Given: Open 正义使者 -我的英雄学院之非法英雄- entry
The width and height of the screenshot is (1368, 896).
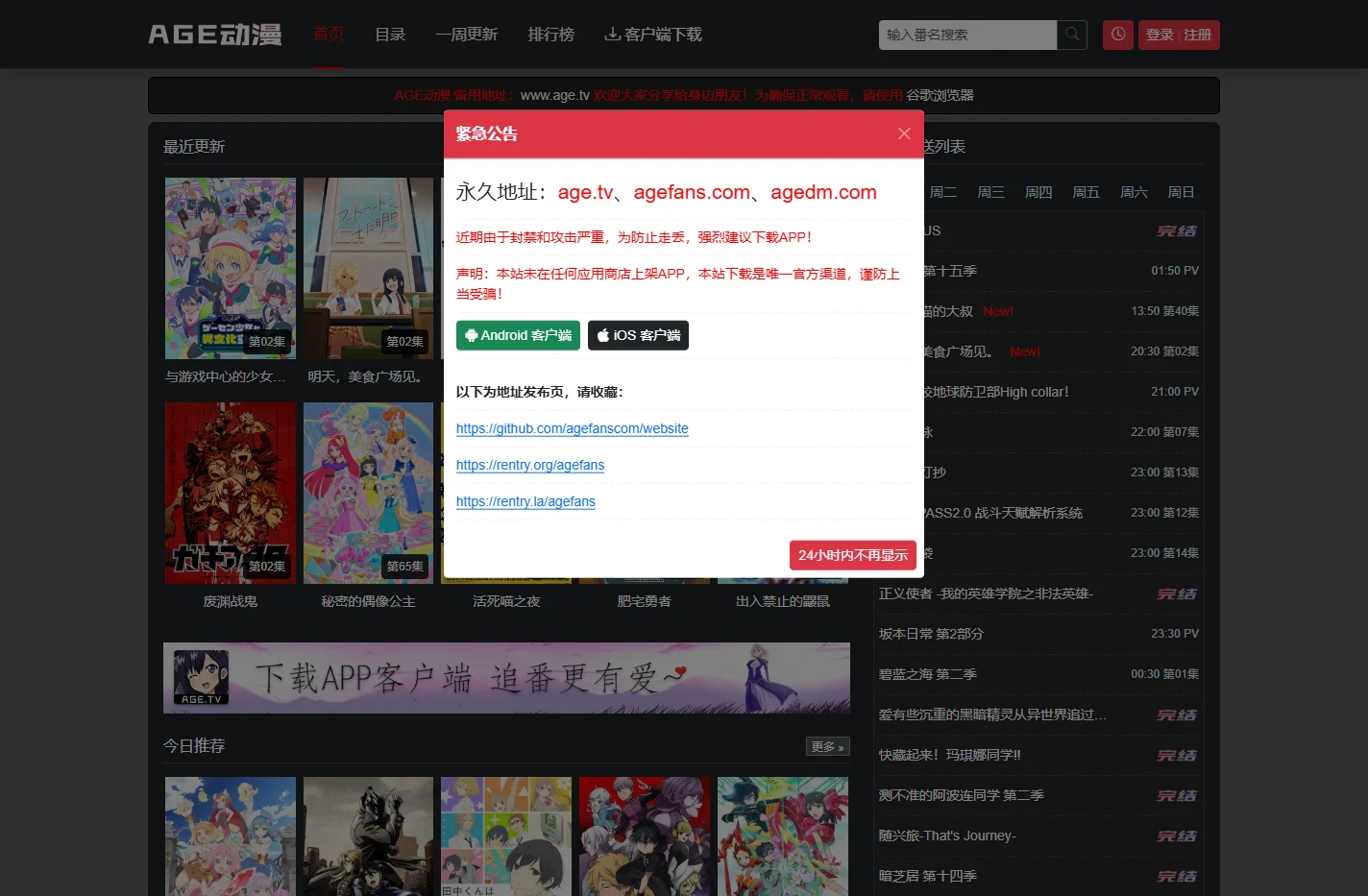Looking at the screenshot, I should pyautogui.click(x=986, y=593).
